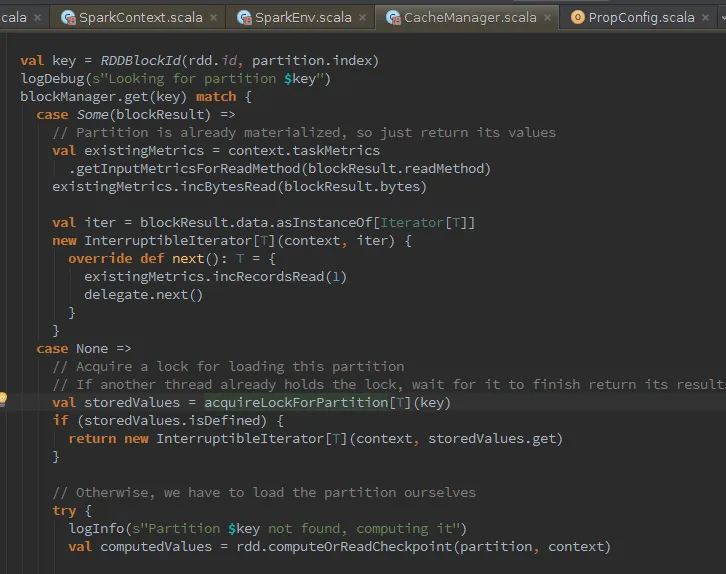Open the PropConfig.scala tab

pos(641,17)
